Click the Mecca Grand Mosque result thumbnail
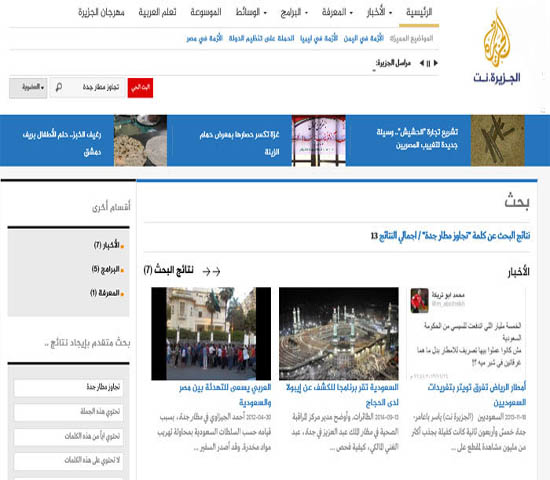Screen dimensions: 550x480 pos(339,334)
